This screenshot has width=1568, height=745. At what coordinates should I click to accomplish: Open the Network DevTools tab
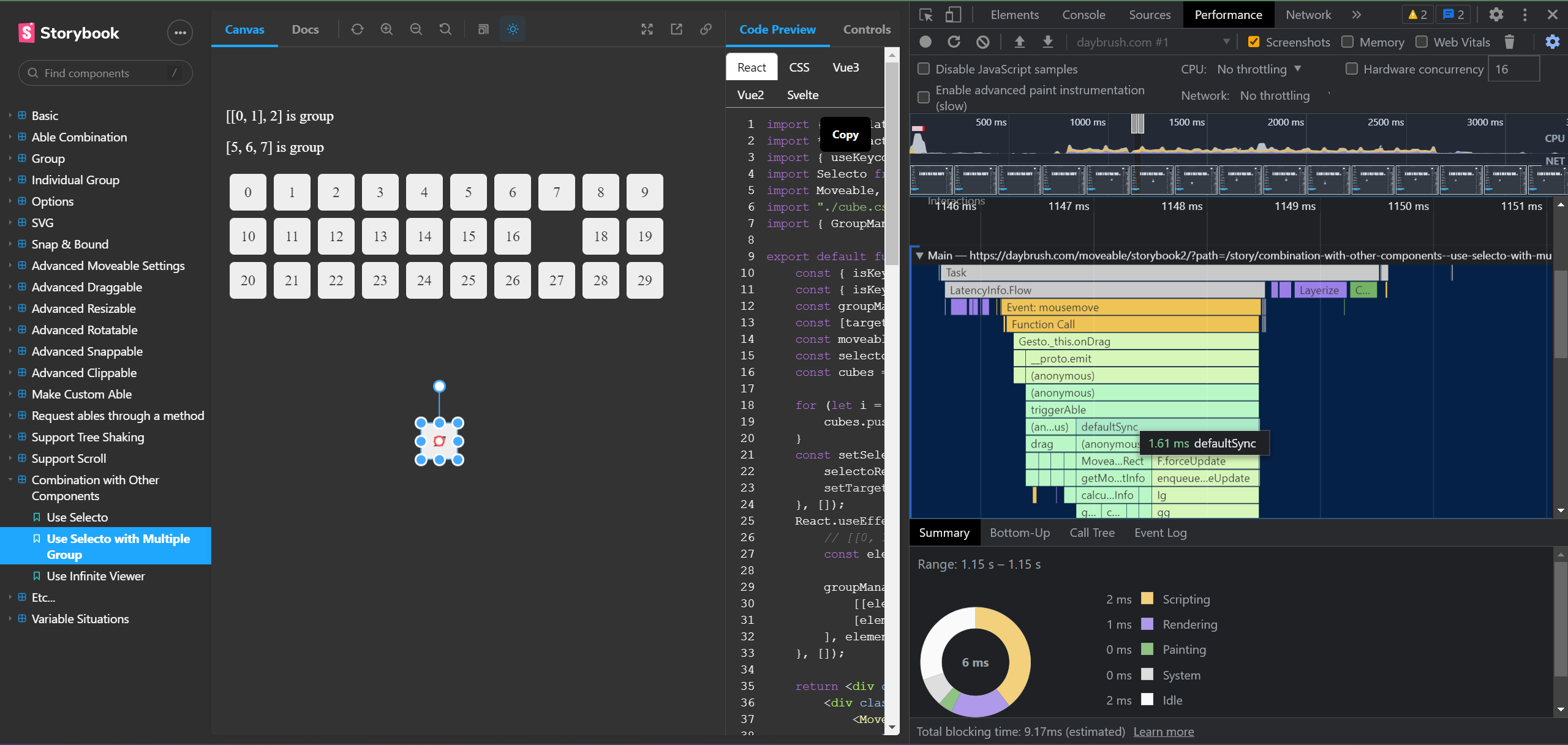pyautogui.click(x=1308, y=15)
